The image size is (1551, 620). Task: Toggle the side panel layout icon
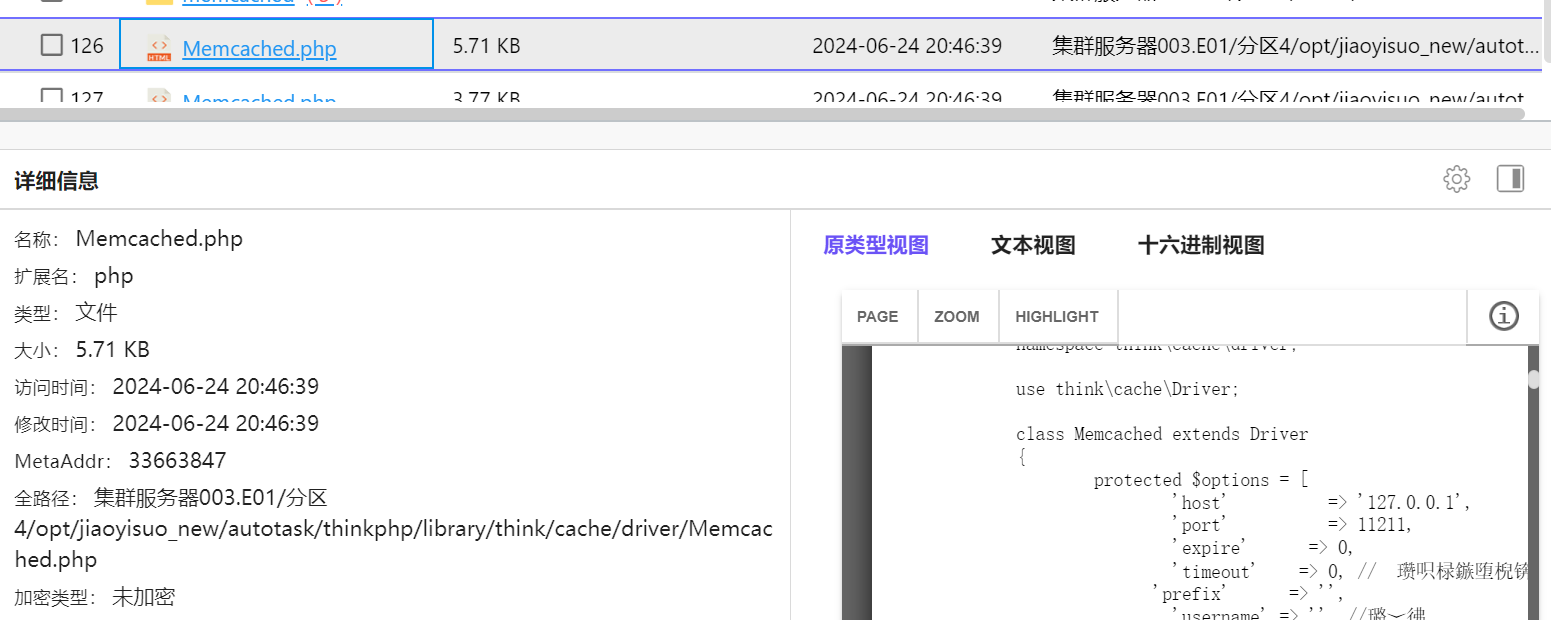tap(1510, 178)
